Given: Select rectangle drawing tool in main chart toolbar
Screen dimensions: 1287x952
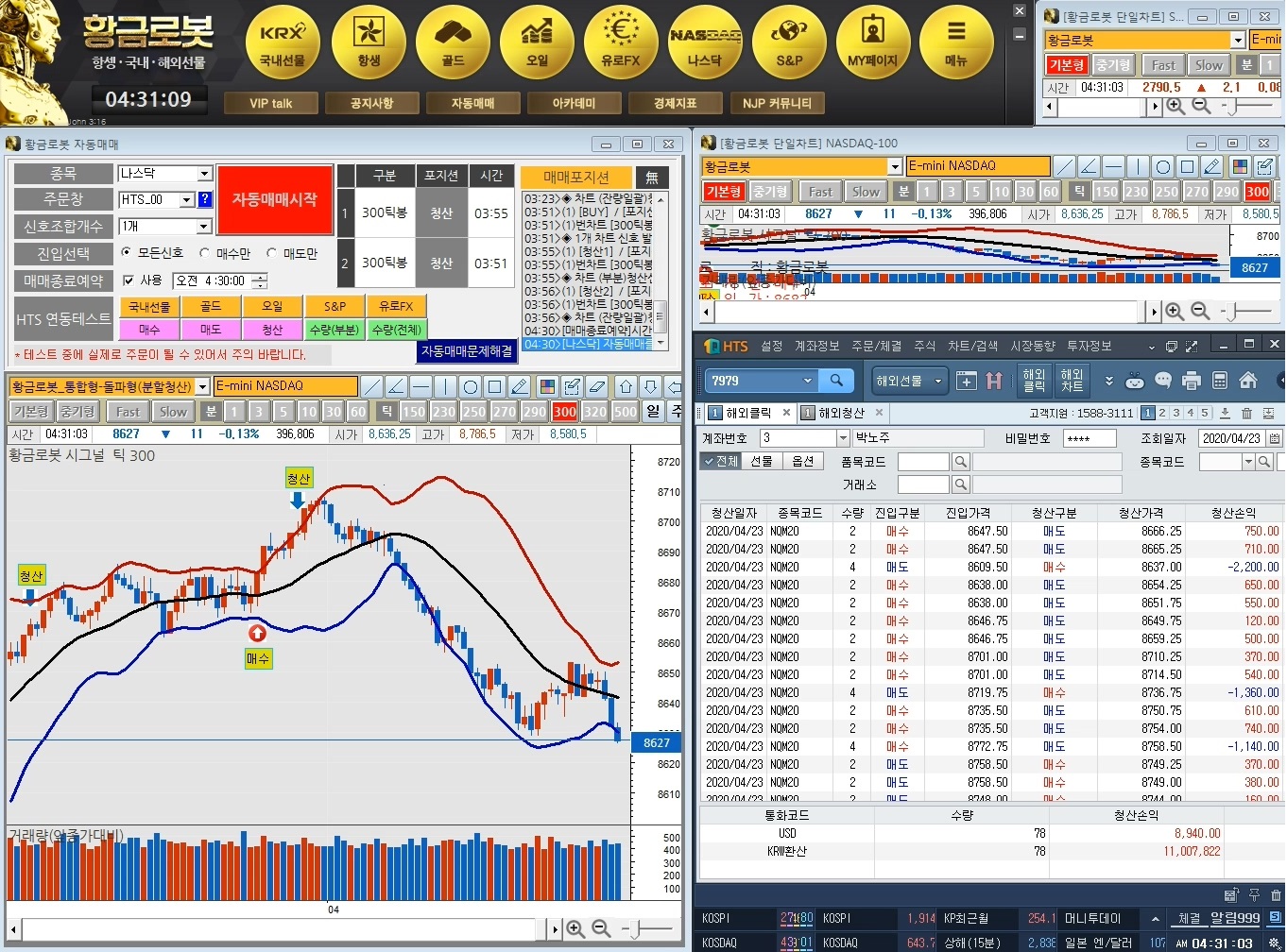Looking at the screenshot, I should point(494,386).
